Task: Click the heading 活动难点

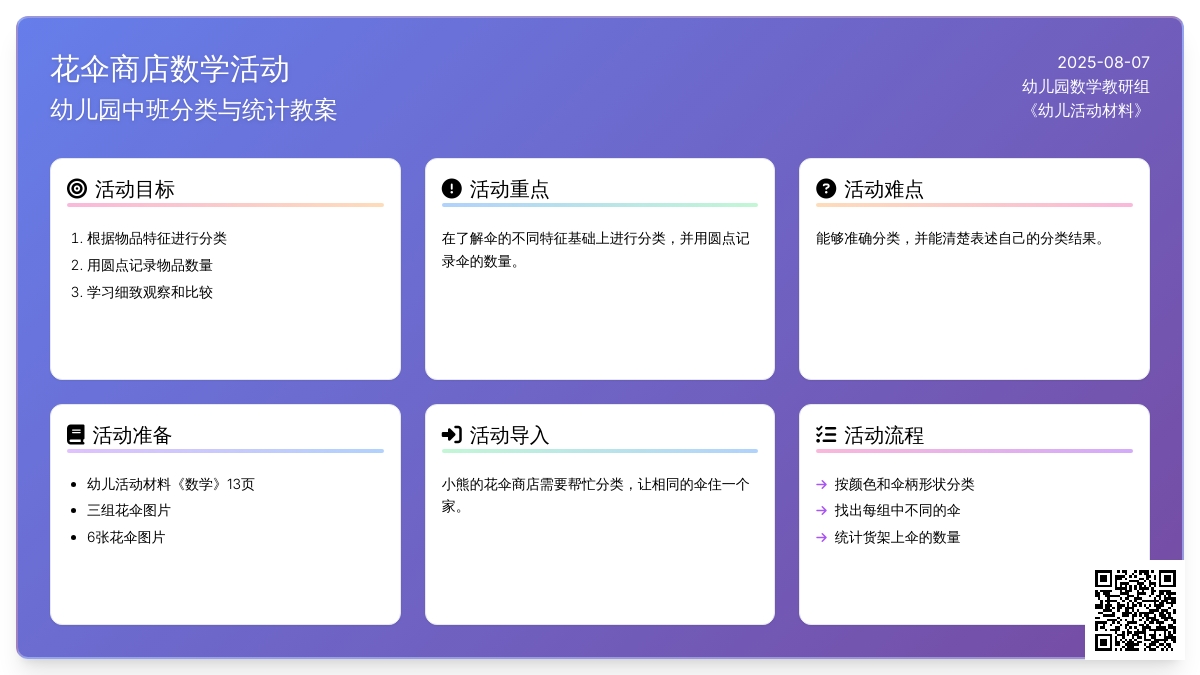Action: (884, 189)
